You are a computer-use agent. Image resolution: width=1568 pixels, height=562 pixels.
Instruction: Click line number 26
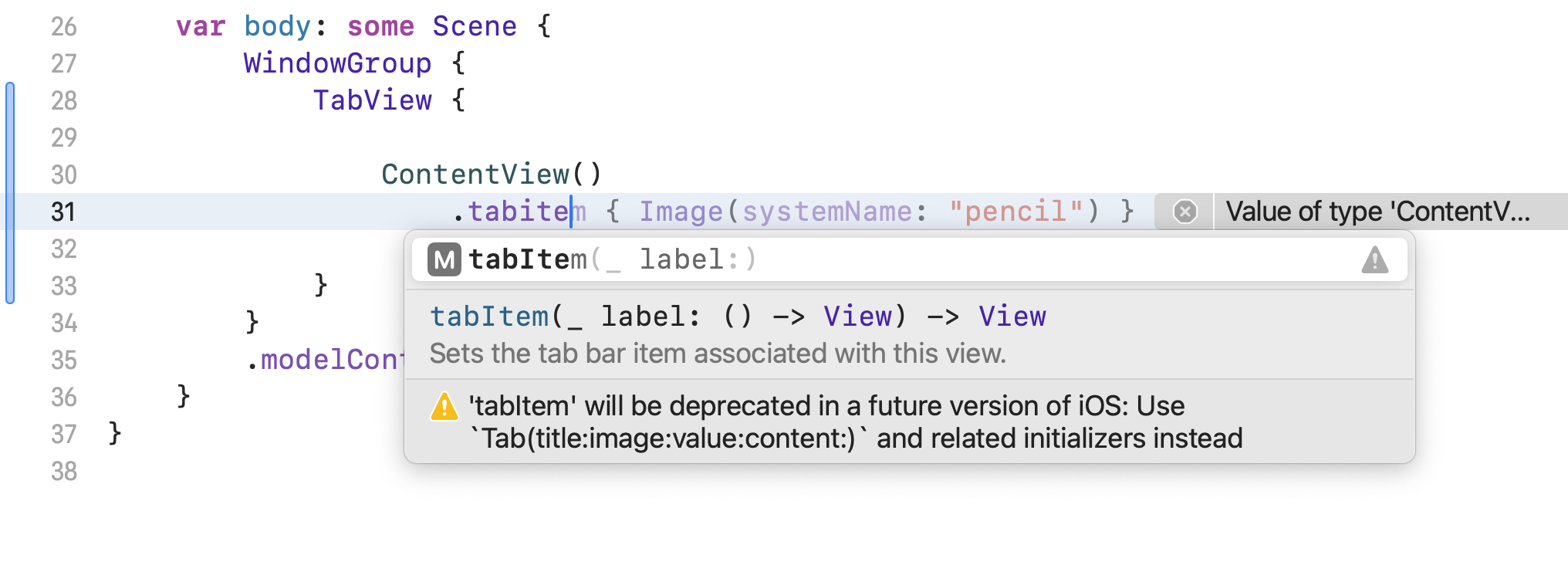[x=64, y=26]
